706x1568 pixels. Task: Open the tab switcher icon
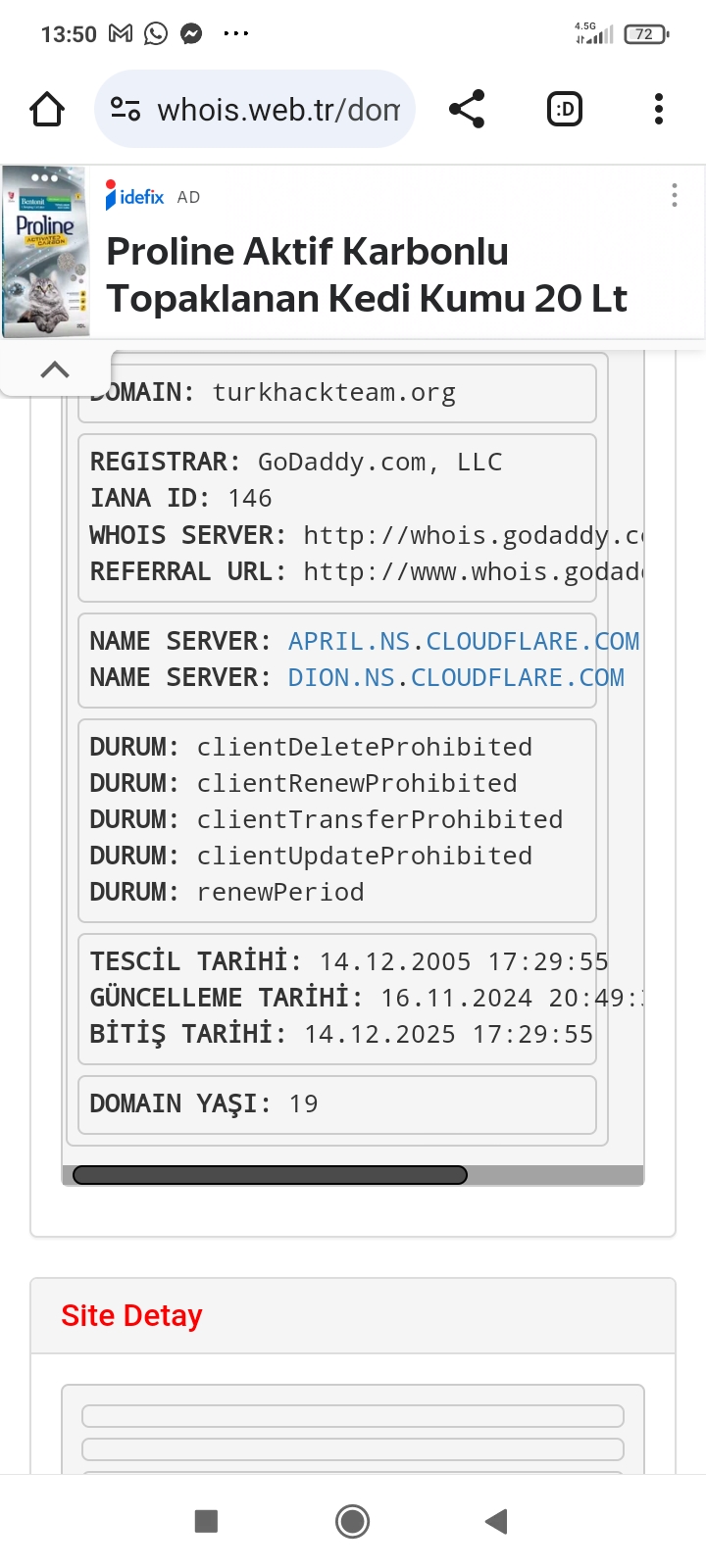565,109
